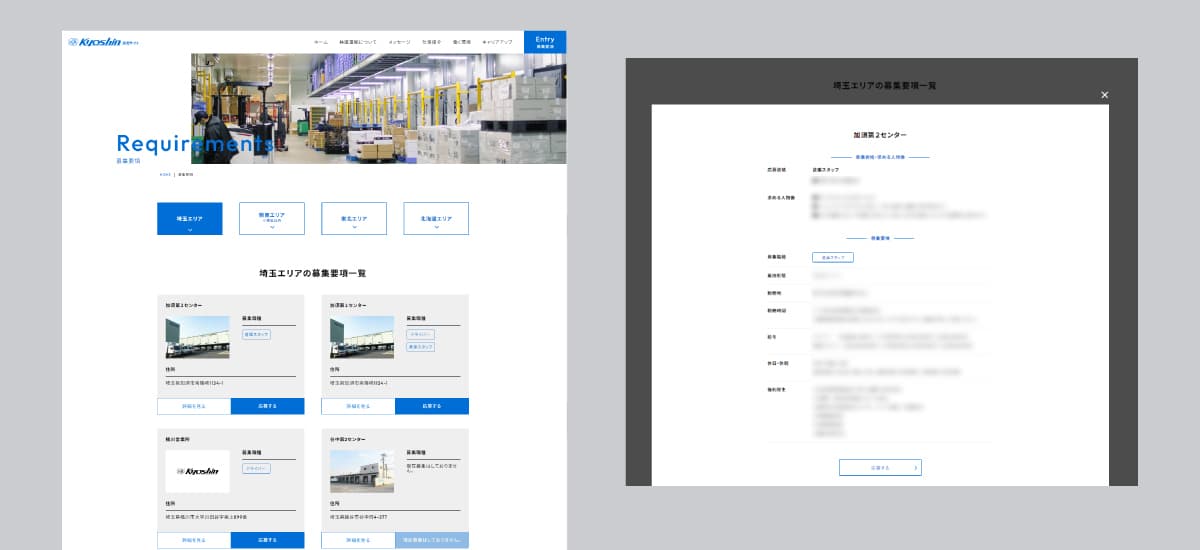Click the blue Entry button in header
This screenshot has height=550, width=1200.
click(545, 42)
